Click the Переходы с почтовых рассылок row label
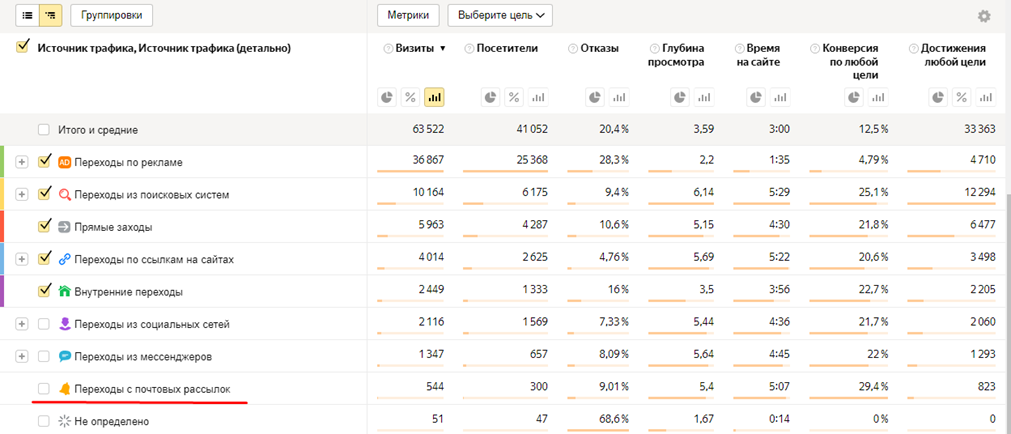The image size is (1011, 434). coord(152,388)
